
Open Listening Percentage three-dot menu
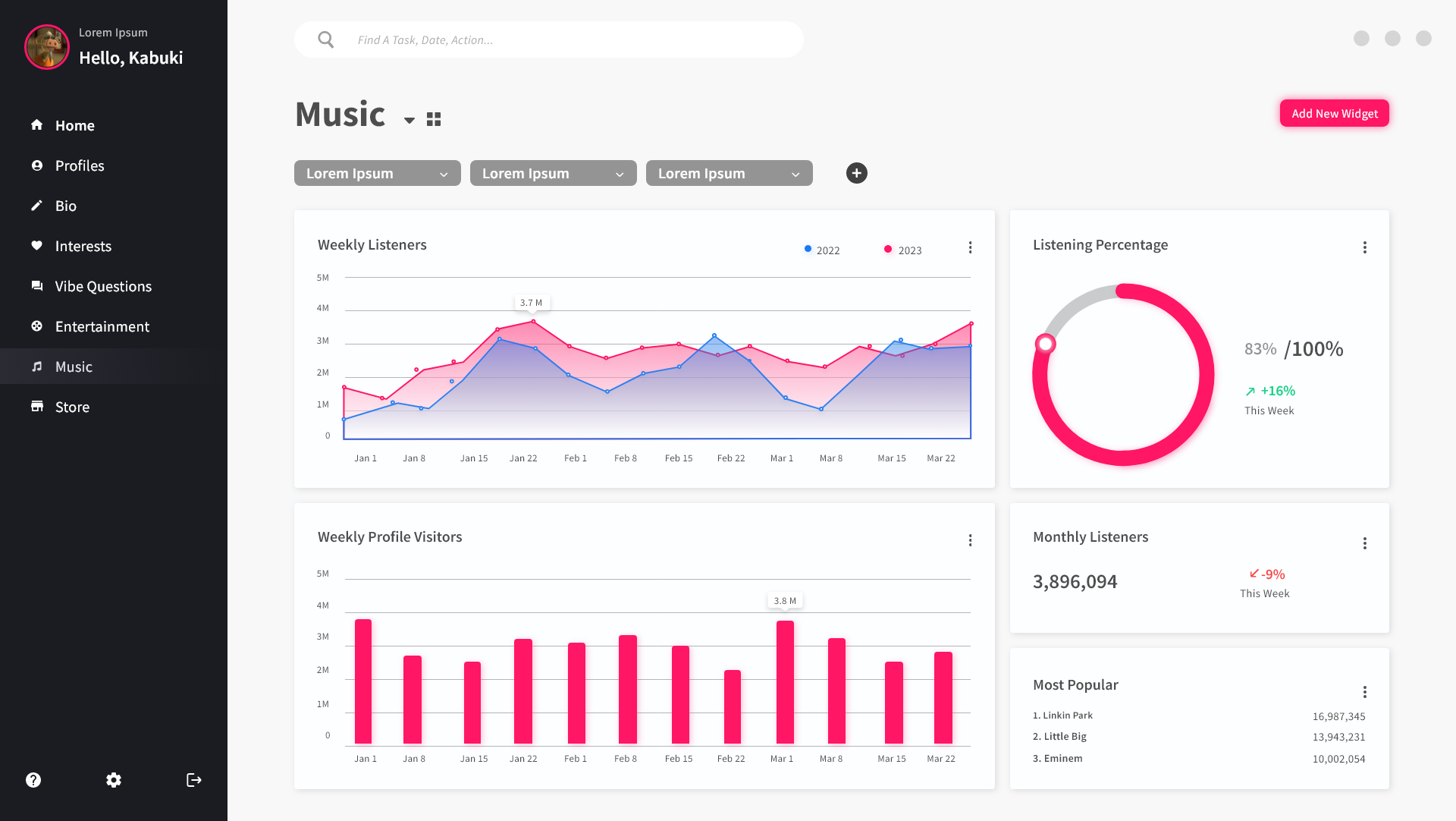tap(1364, 247)
